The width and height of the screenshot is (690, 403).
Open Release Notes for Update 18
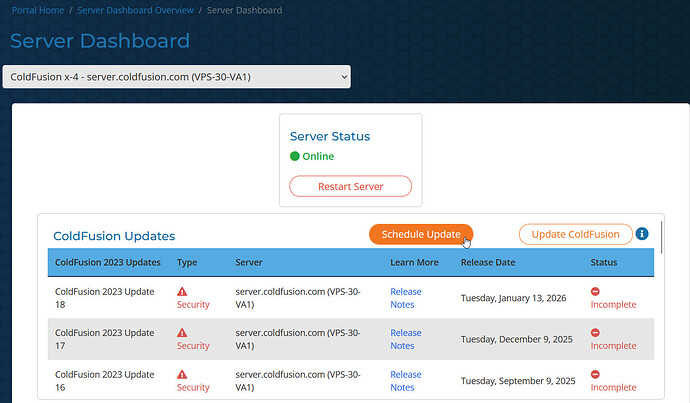pyautogui.click(x=404, y=298)
